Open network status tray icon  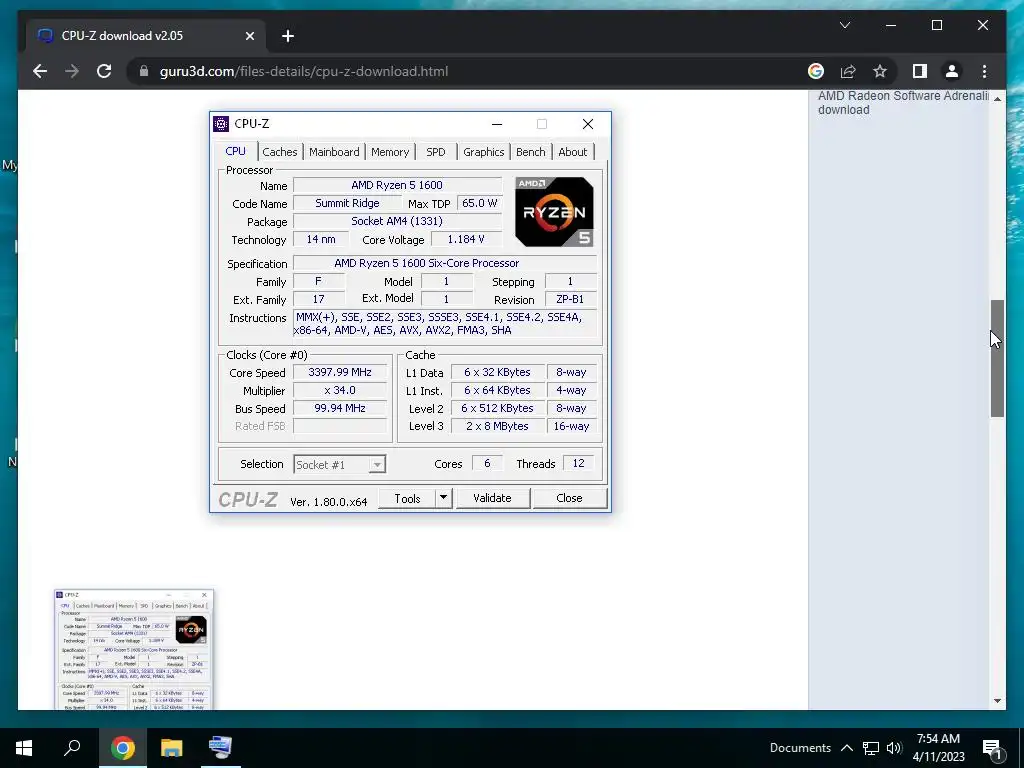(x=871, y=748)
